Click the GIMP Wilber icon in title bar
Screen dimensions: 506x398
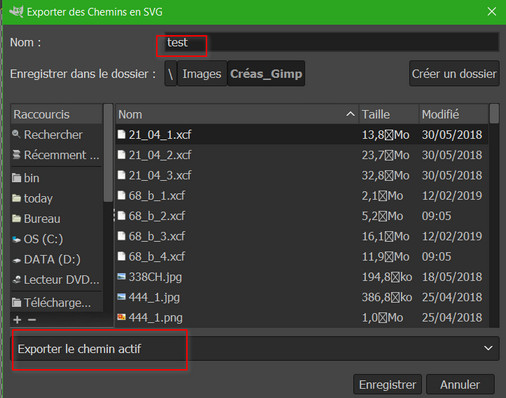[x=16, y=12]
